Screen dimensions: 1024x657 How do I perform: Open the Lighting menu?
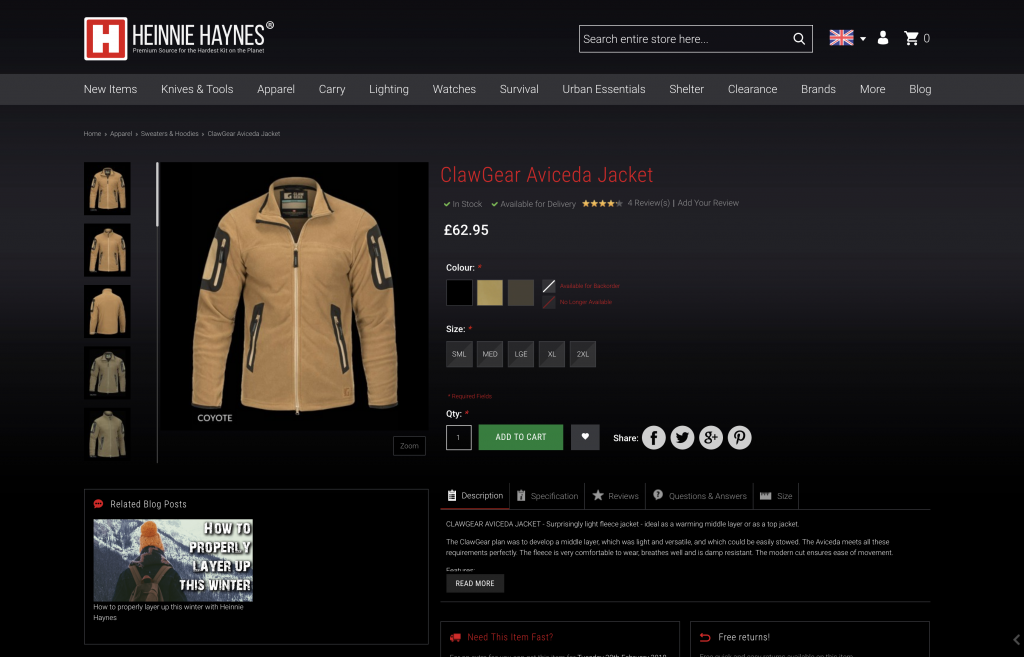tap(389, 89)
